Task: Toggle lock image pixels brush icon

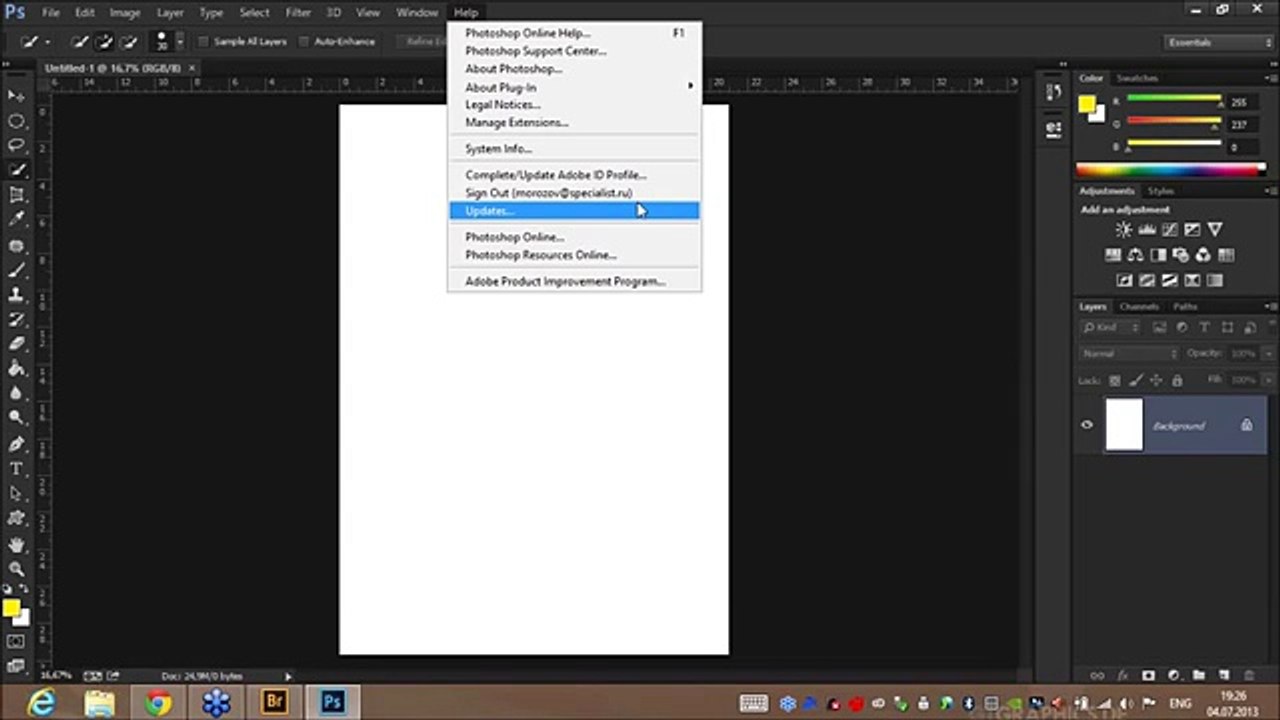Action: [x=1134, y=381]
